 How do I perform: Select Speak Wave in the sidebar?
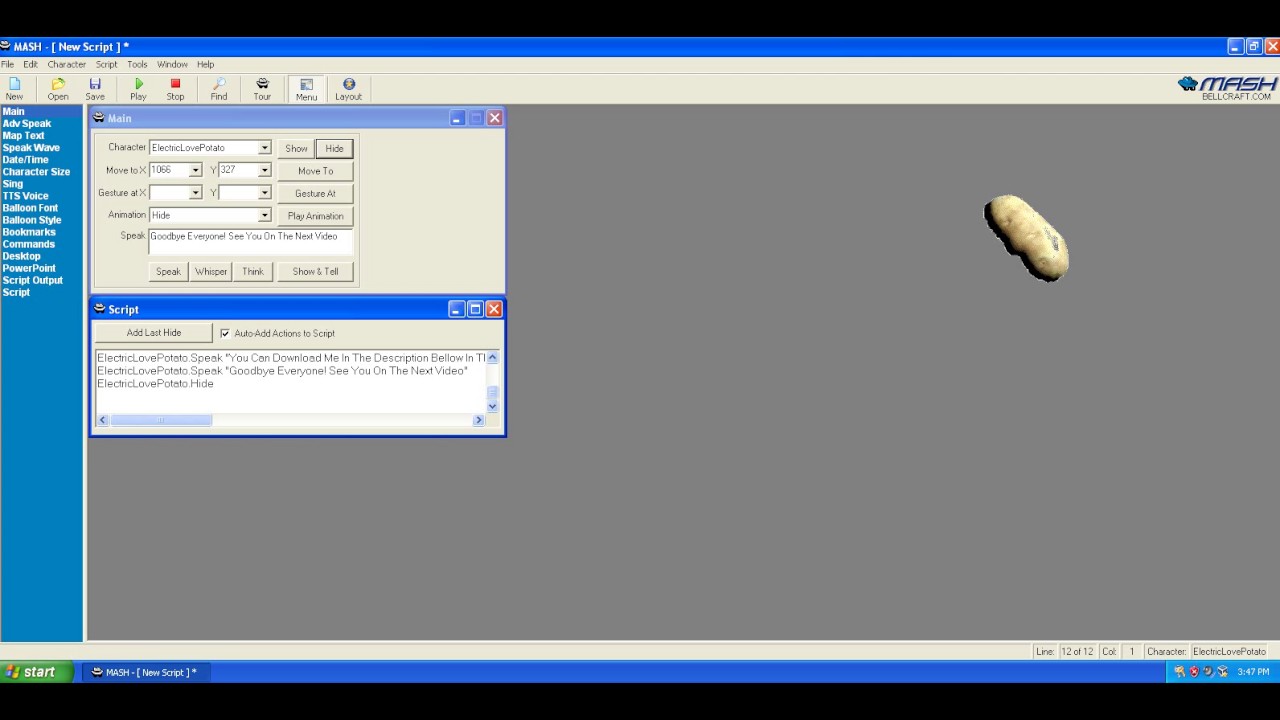tap(31, 148)
